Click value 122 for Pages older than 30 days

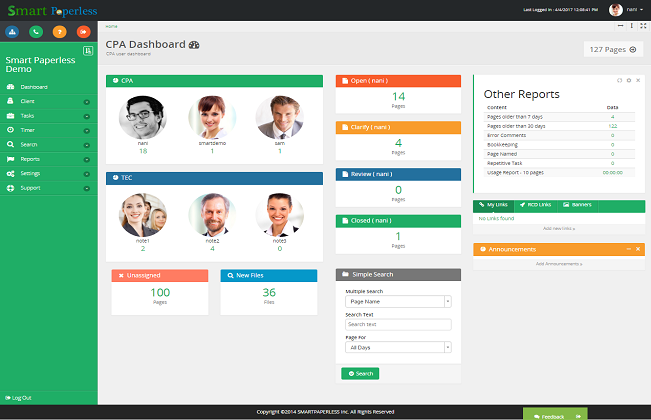coord(613,126)
